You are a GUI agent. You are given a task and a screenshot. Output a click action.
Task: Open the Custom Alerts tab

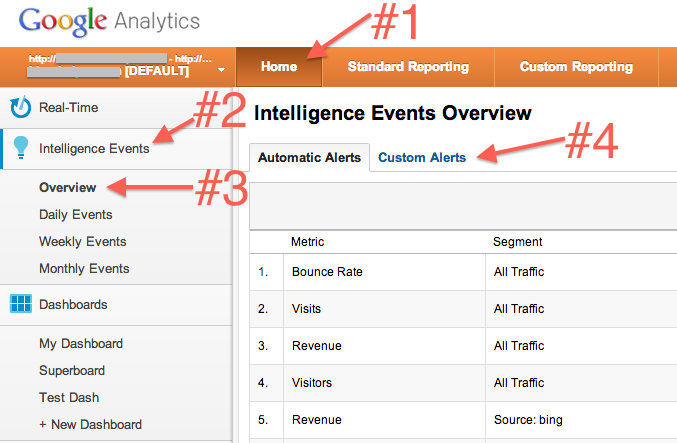coord(422,158)
